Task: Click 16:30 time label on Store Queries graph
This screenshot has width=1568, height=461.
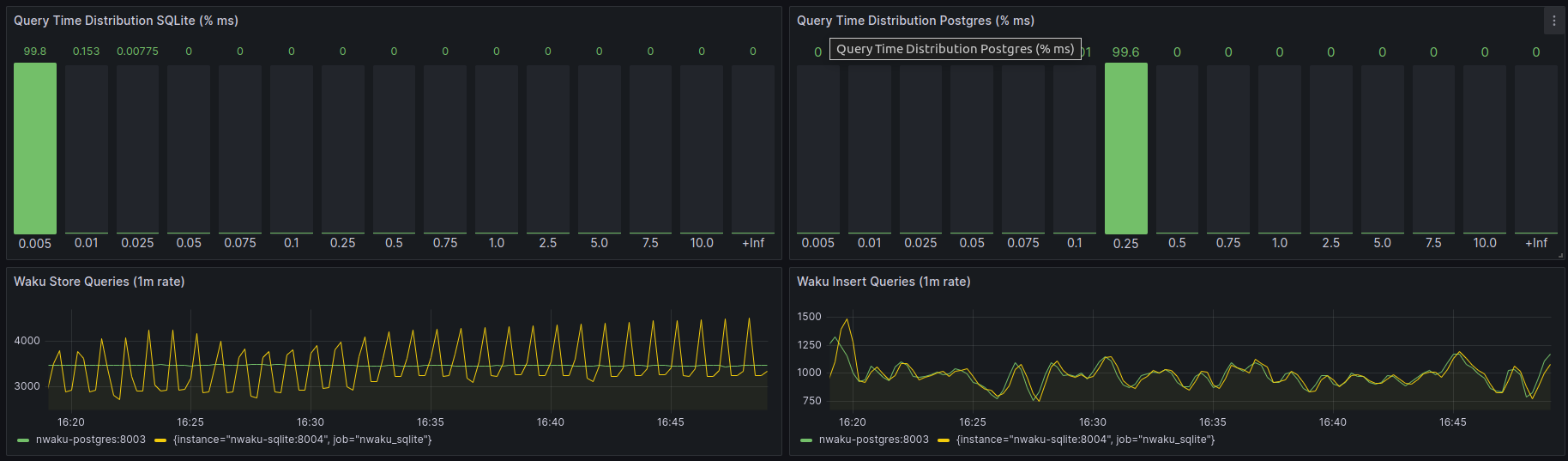Action: pos(311,422)
